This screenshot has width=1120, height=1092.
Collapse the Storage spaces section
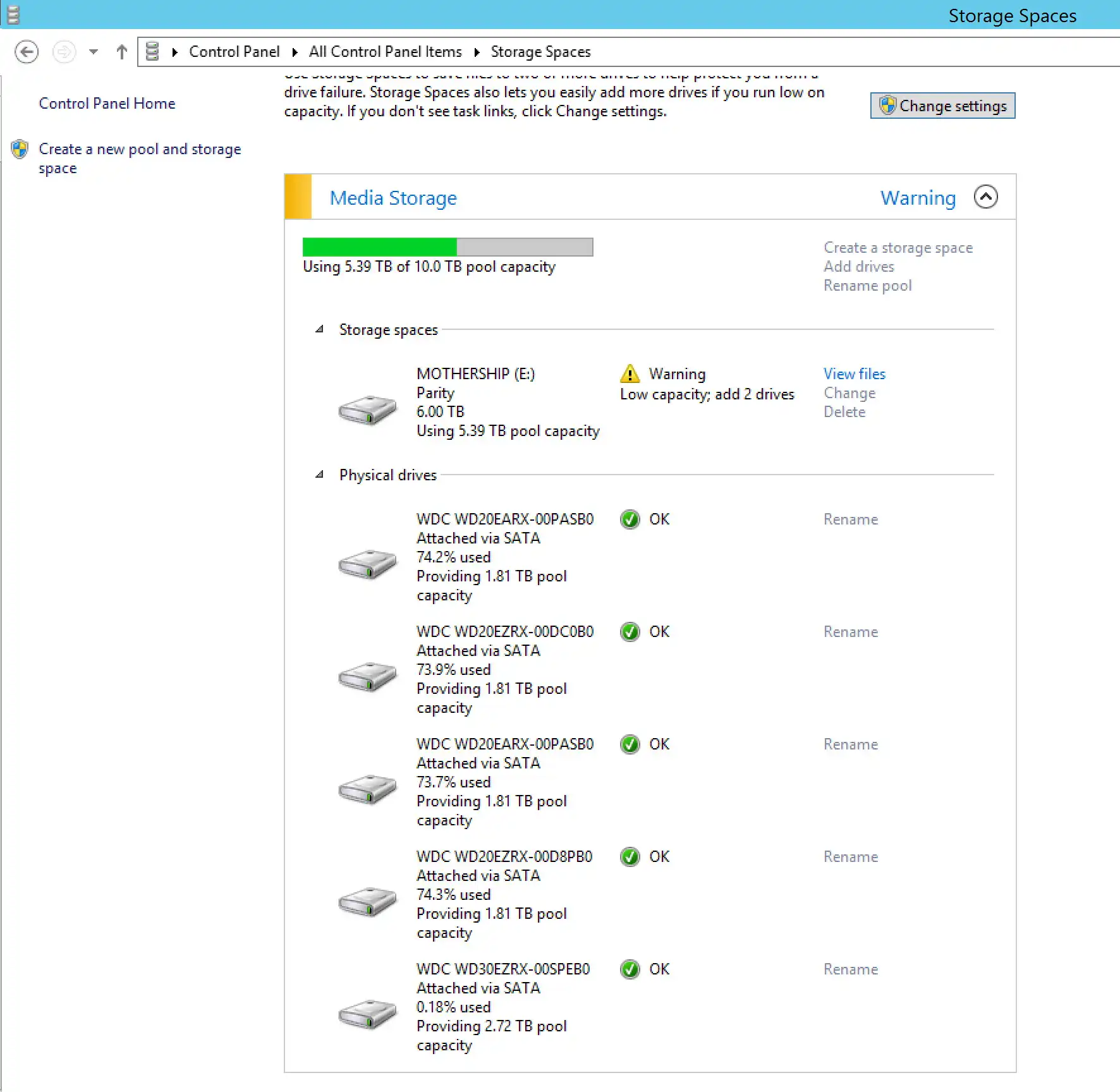click(x=320, y=329)
